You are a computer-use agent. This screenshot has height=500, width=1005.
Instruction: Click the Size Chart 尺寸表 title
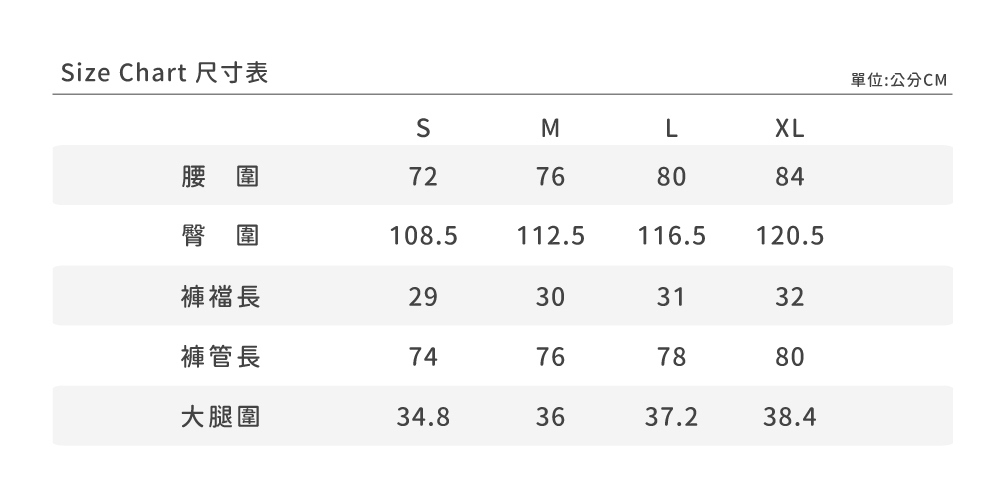(x=164, y=74)
